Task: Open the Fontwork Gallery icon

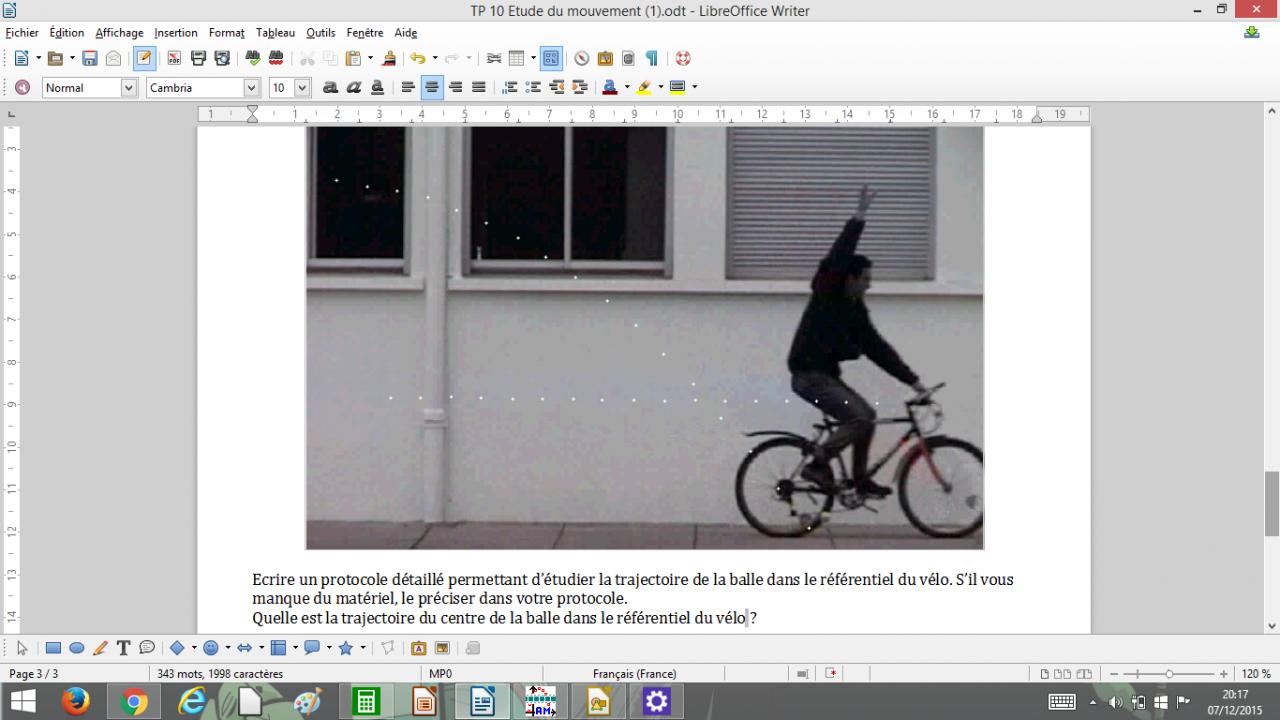Action: tap(418, 648)
